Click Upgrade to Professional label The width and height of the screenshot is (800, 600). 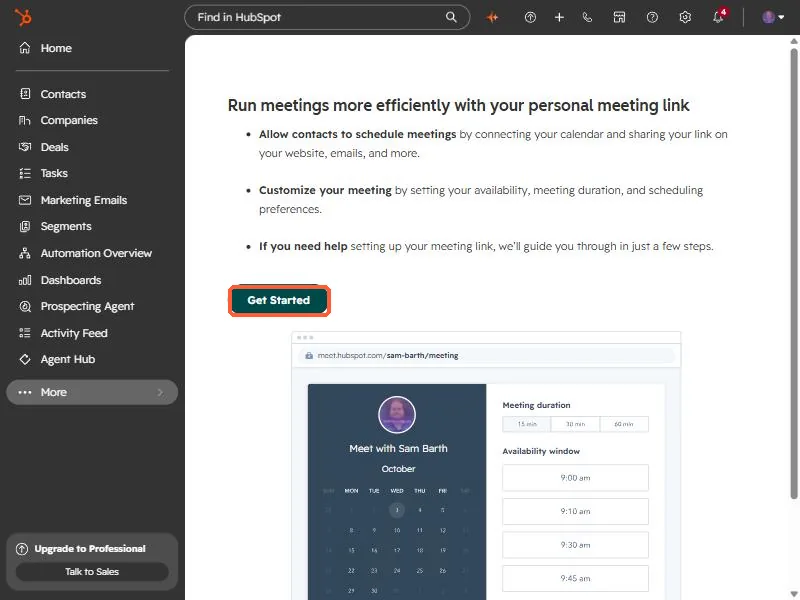click(90, 548)
